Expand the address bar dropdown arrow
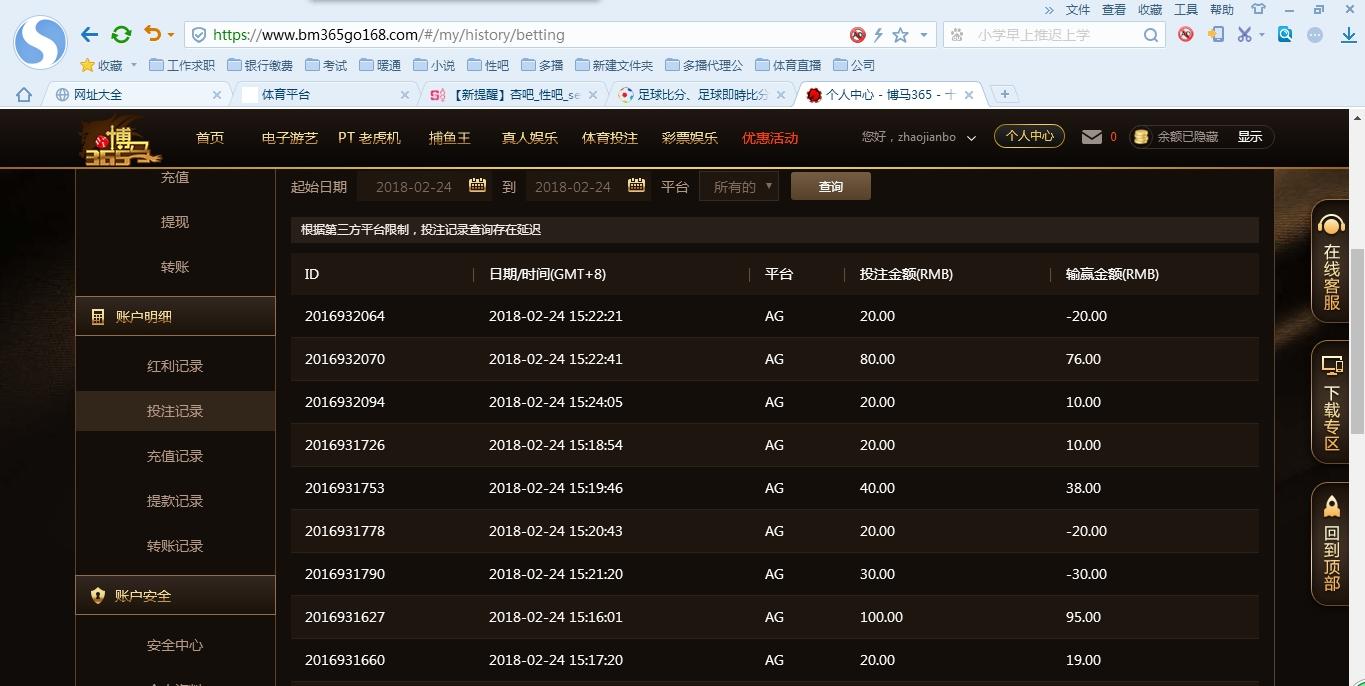This screenshot has height=686, width=1365. pos(923,35)
